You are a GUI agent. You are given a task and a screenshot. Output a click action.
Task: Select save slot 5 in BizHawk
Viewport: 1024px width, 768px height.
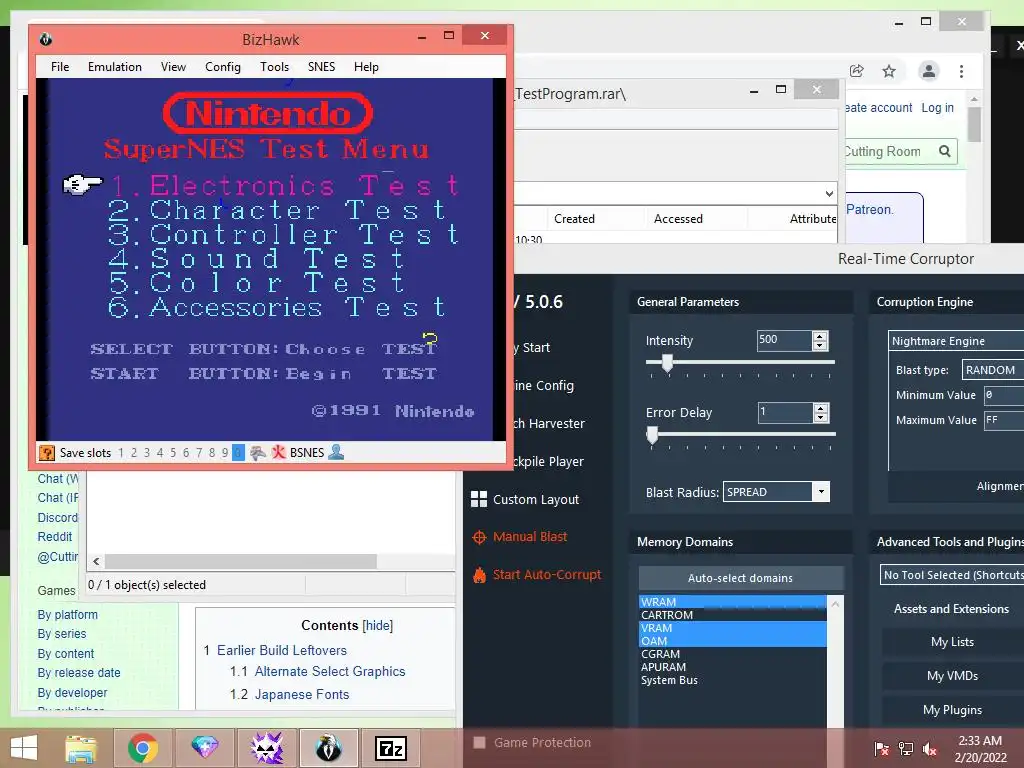(173, 453)
